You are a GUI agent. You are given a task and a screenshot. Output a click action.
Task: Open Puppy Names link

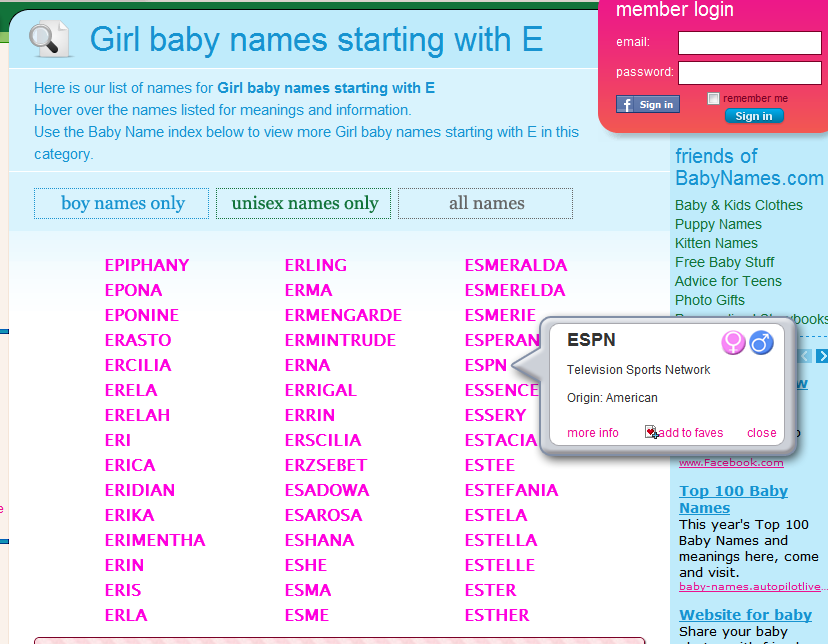[x=718, y=224]
